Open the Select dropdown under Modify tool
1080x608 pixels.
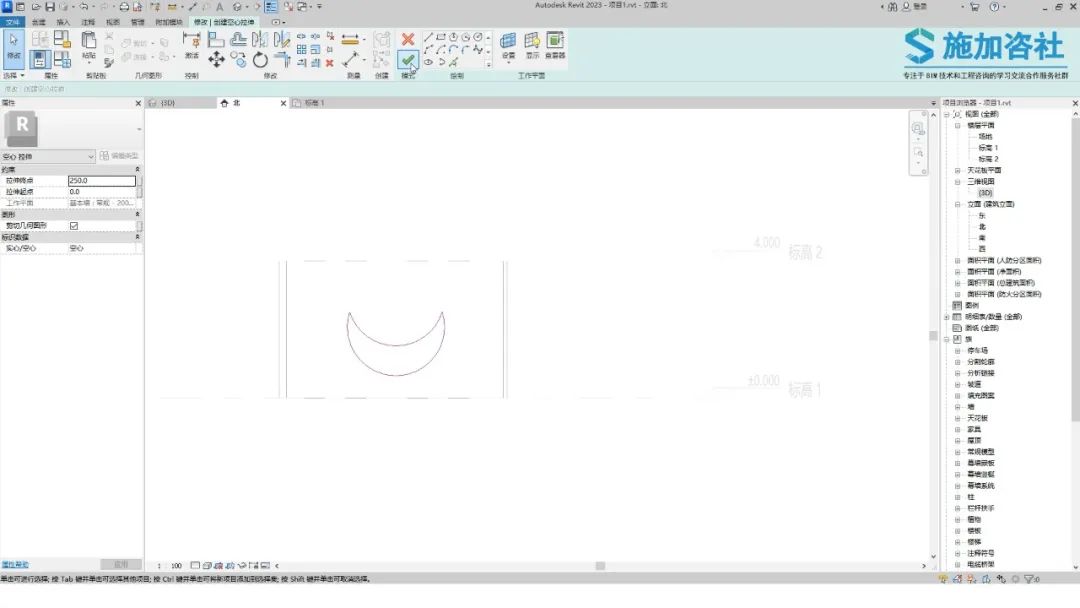14,76
